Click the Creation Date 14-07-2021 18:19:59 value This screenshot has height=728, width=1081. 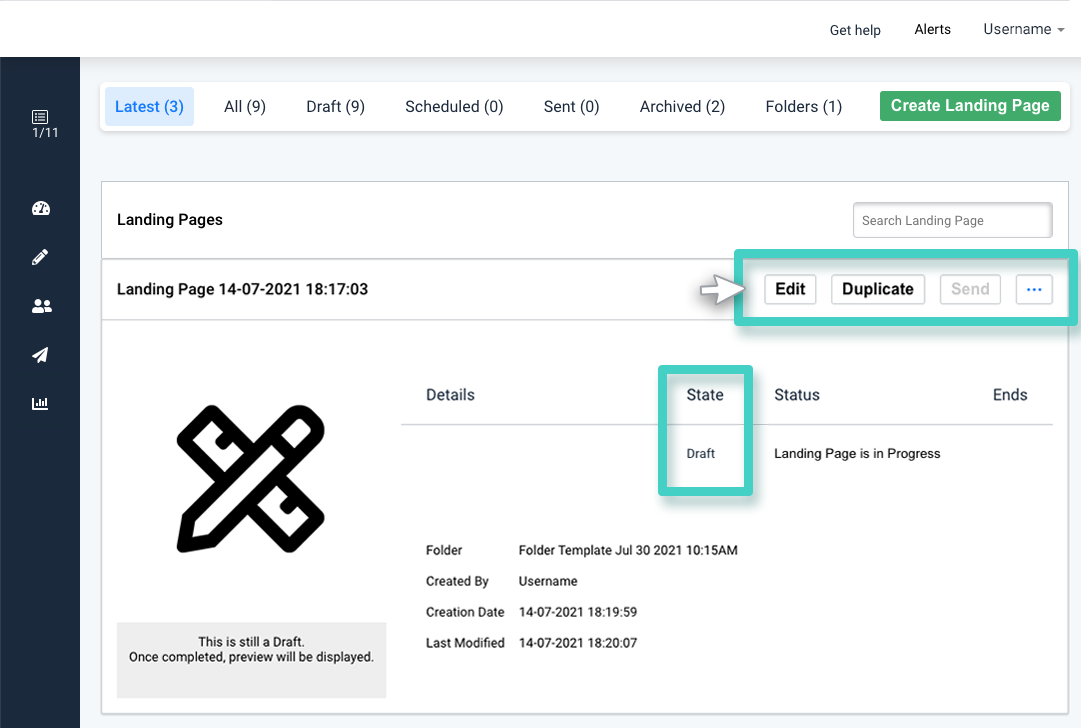click(578, 612)
